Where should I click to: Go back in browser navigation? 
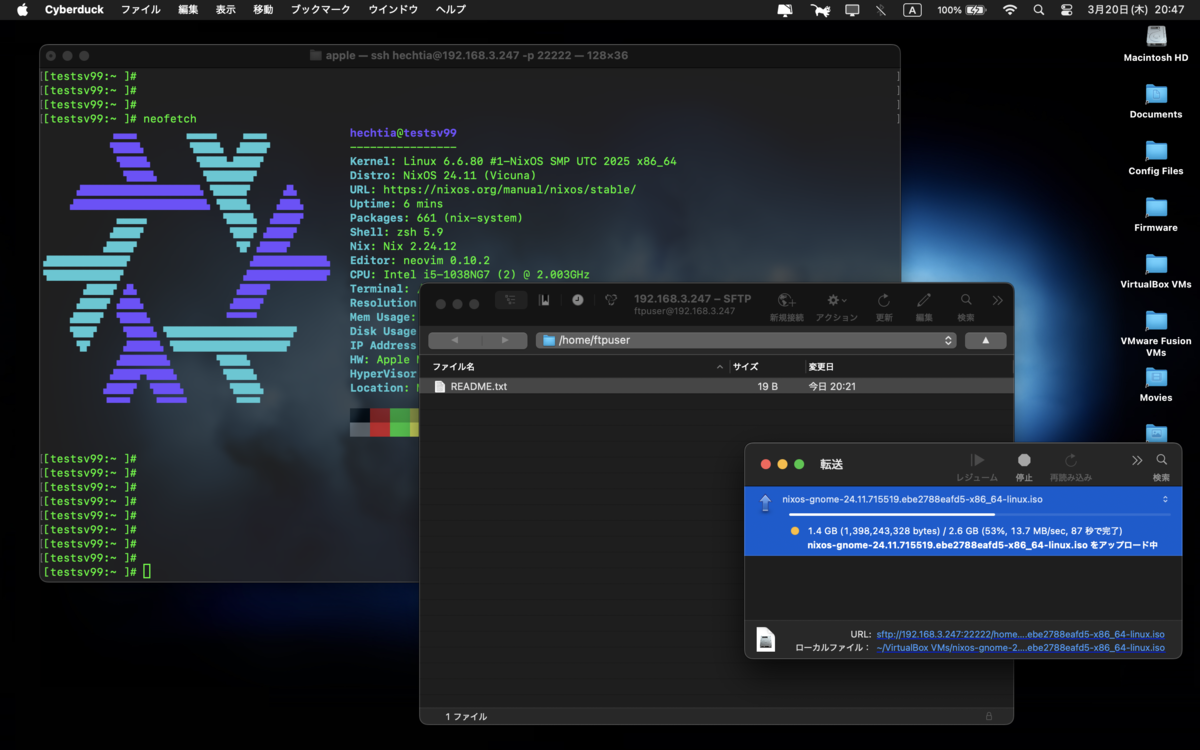click(454, 340)
